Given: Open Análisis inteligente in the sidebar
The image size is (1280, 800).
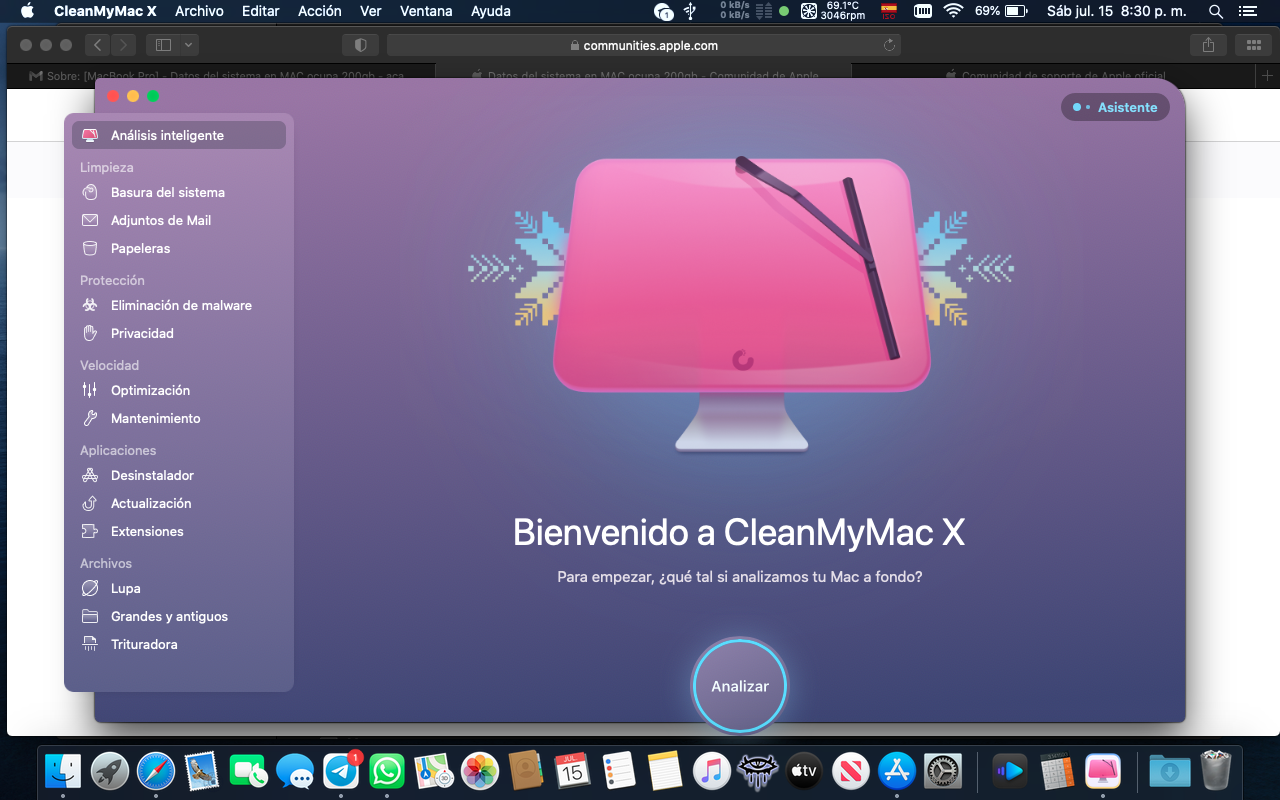Looking at the screenshot, I should tap(179, 135).
